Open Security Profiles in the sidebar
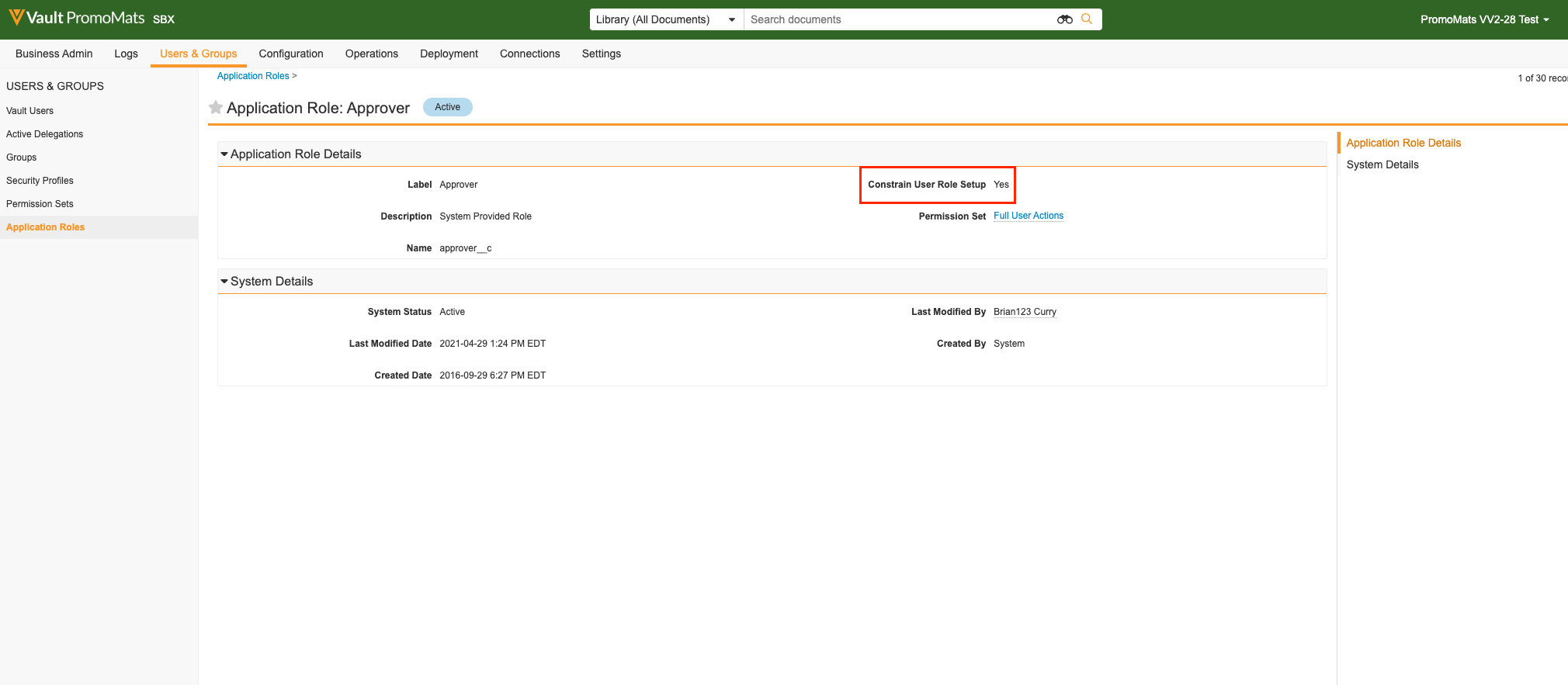 [x=40, y=181]
